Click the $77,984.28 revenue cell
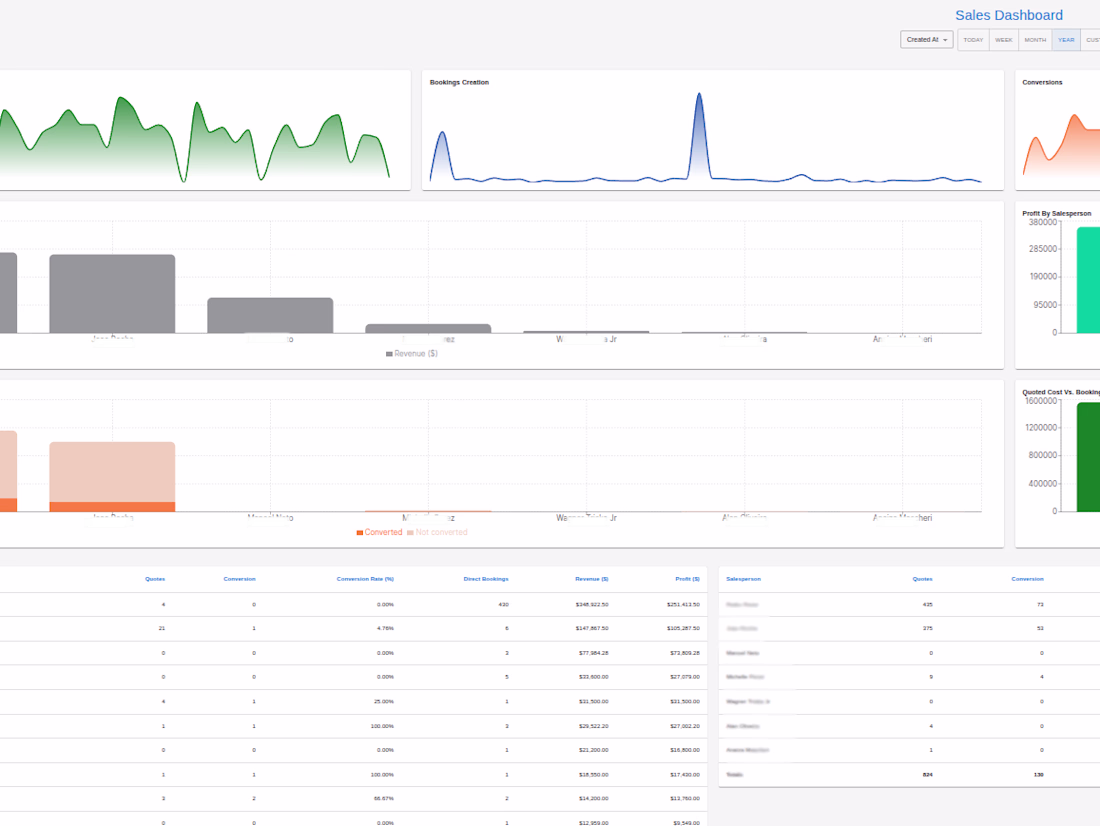Viewport: 1100px width, 826px height. pyautogui.click(x=593, y=653)
